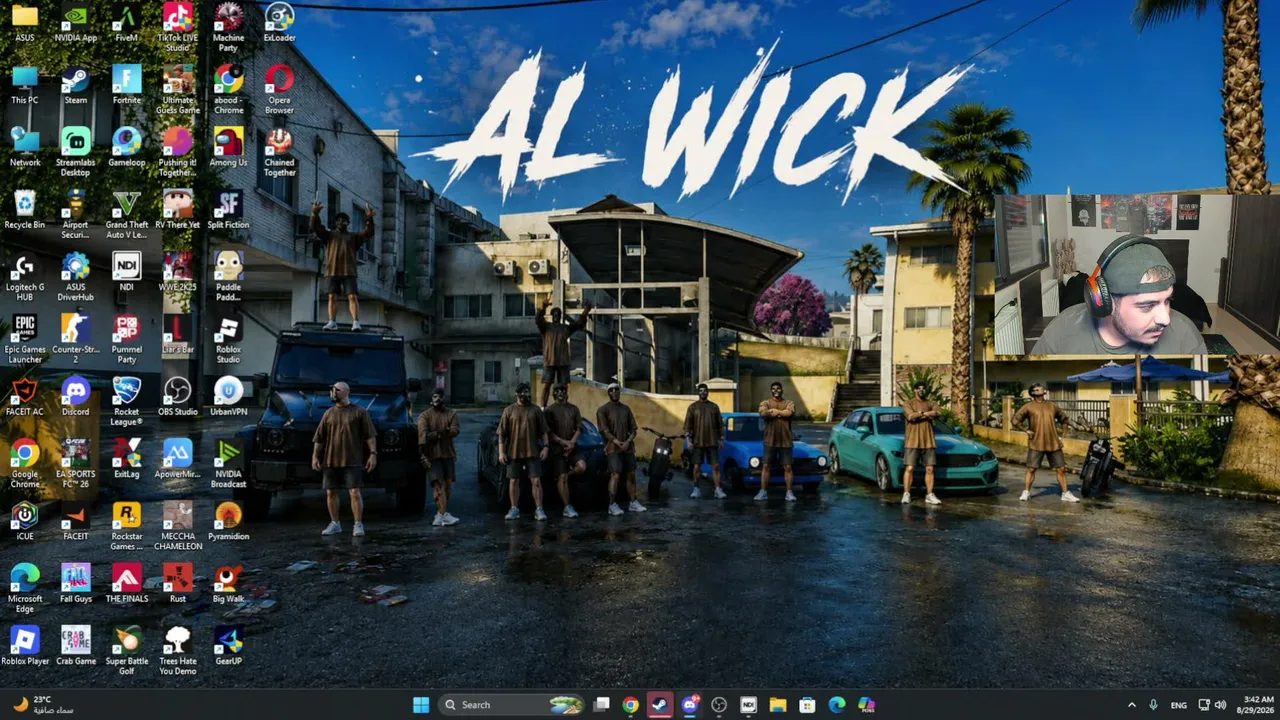Select the Fall Guys desktop icon
This screenshot has width=1280, height=720.
tap(76, 582)
